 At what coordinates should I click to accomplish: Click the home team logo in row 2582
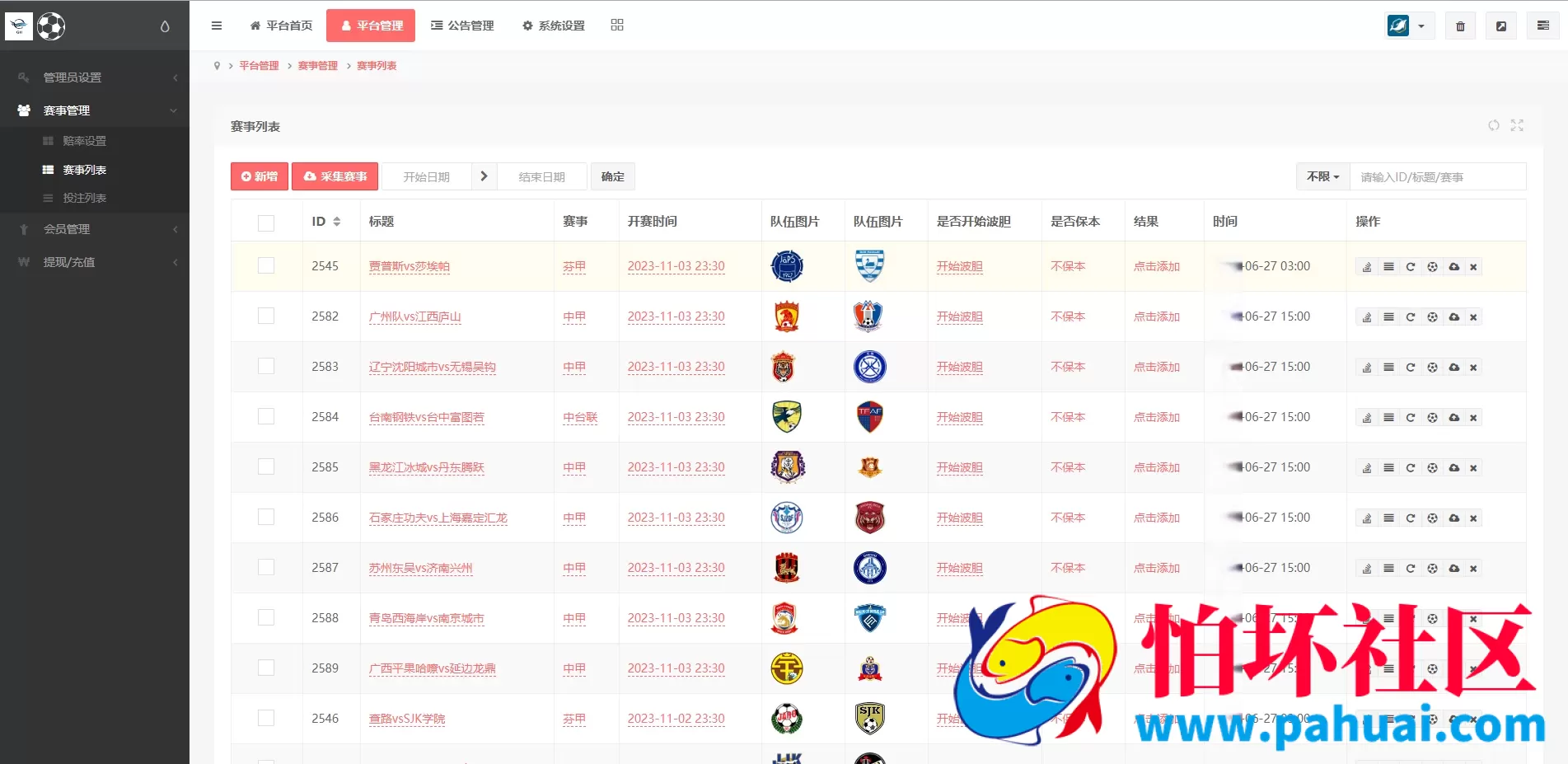point(787,316)
